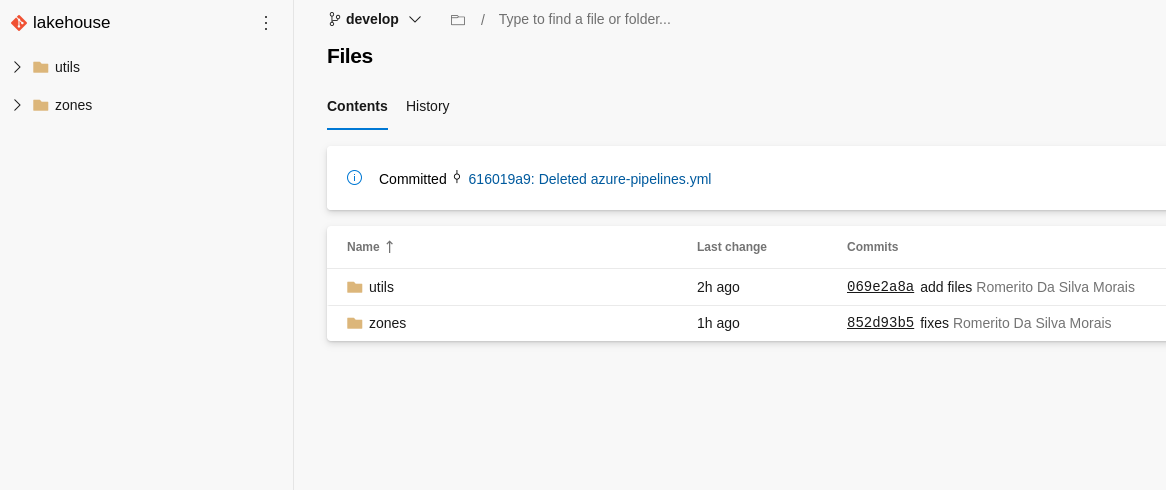Click the utils folder icon in table
This screenshot has width=1166, height=490.
click(355, 287)
